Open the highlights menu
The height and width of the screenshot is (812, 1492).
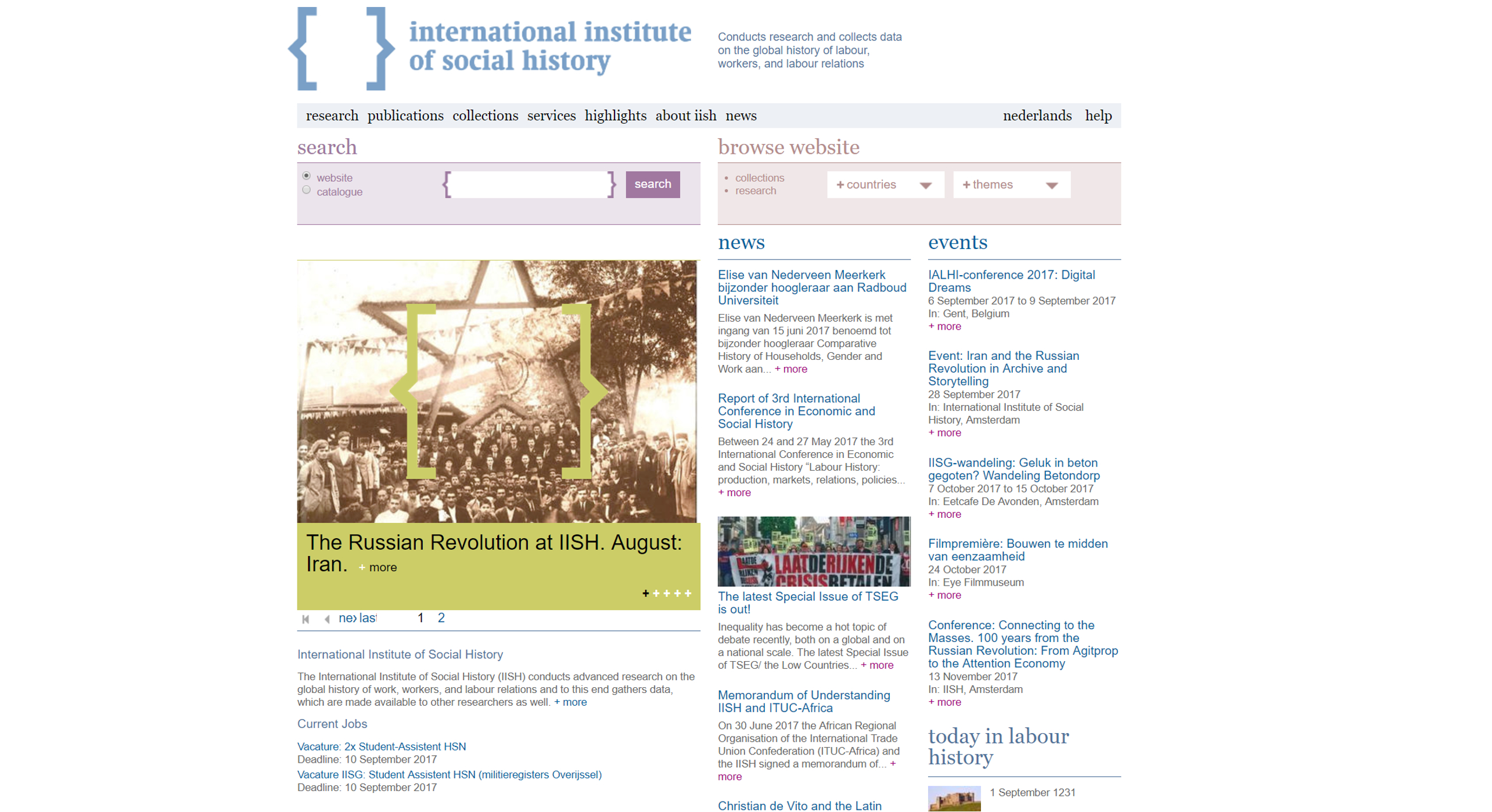tap(616, 116)
